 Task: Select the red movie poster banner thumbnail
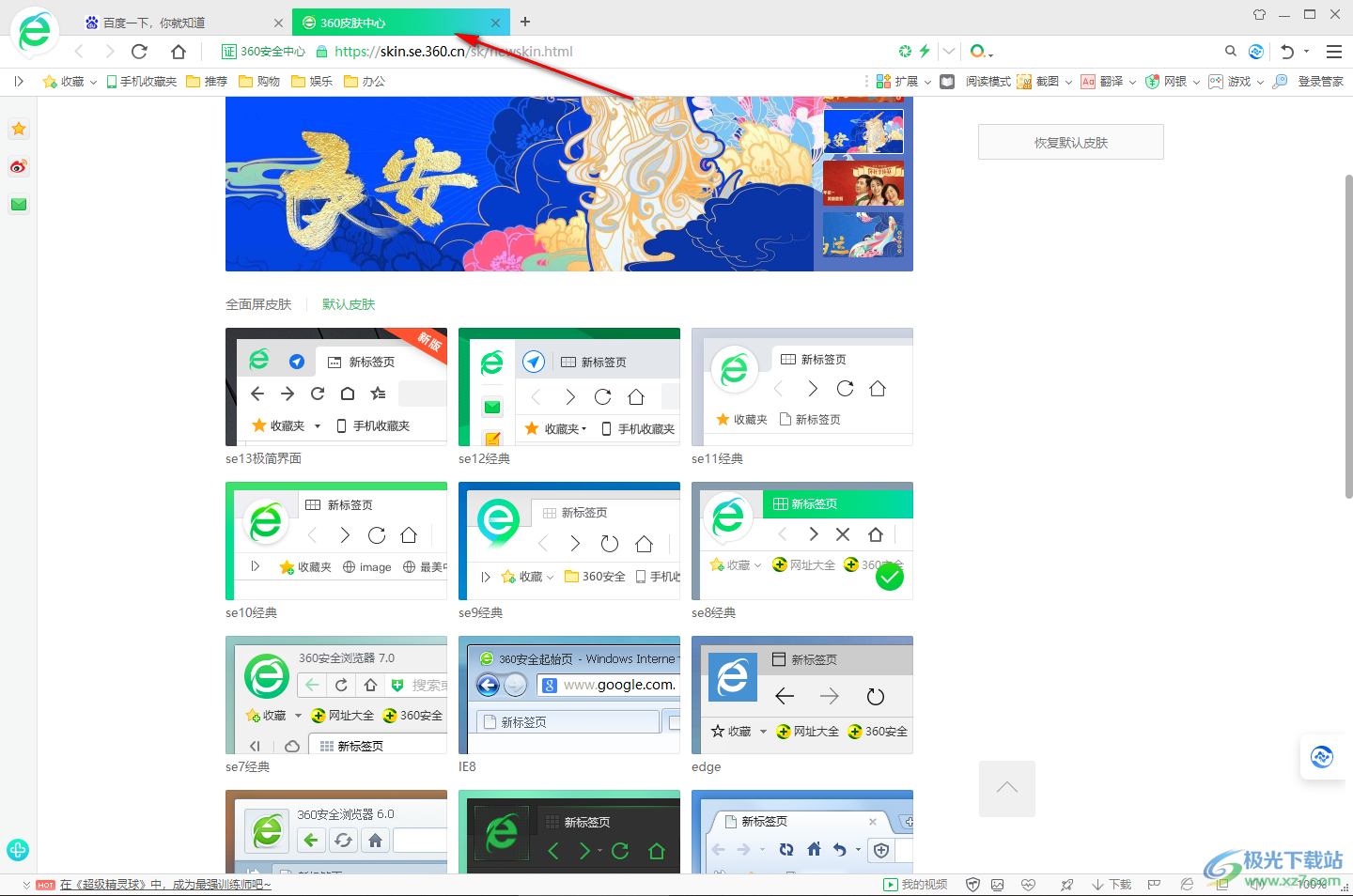point(863,183)
